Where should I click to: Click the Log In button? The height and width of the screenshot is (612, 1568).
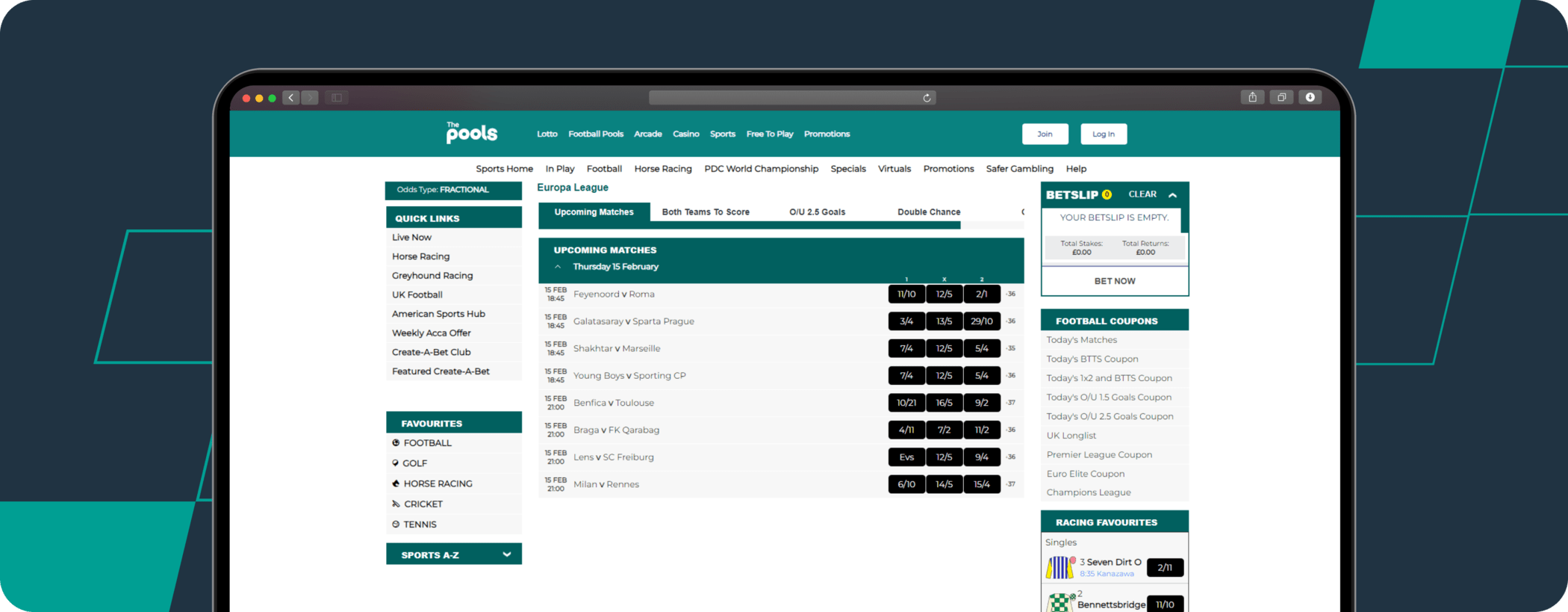pos(1104,134)
